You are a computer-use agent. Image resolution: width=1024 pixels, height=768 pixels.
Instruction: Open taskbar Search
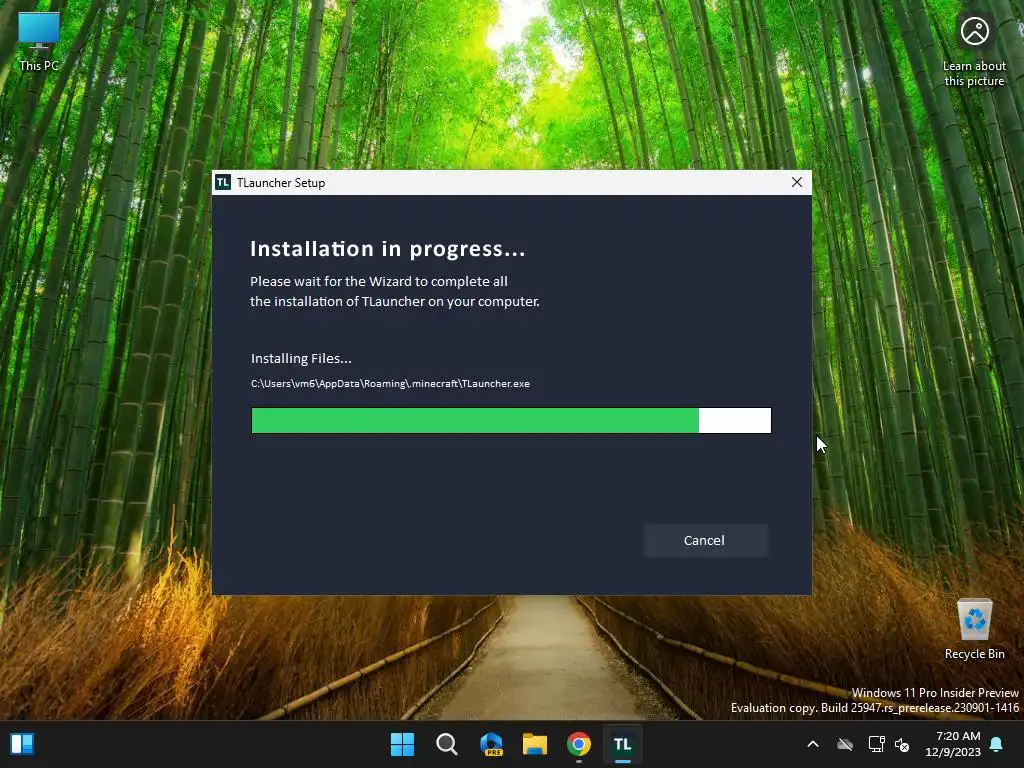click(447, 744)
